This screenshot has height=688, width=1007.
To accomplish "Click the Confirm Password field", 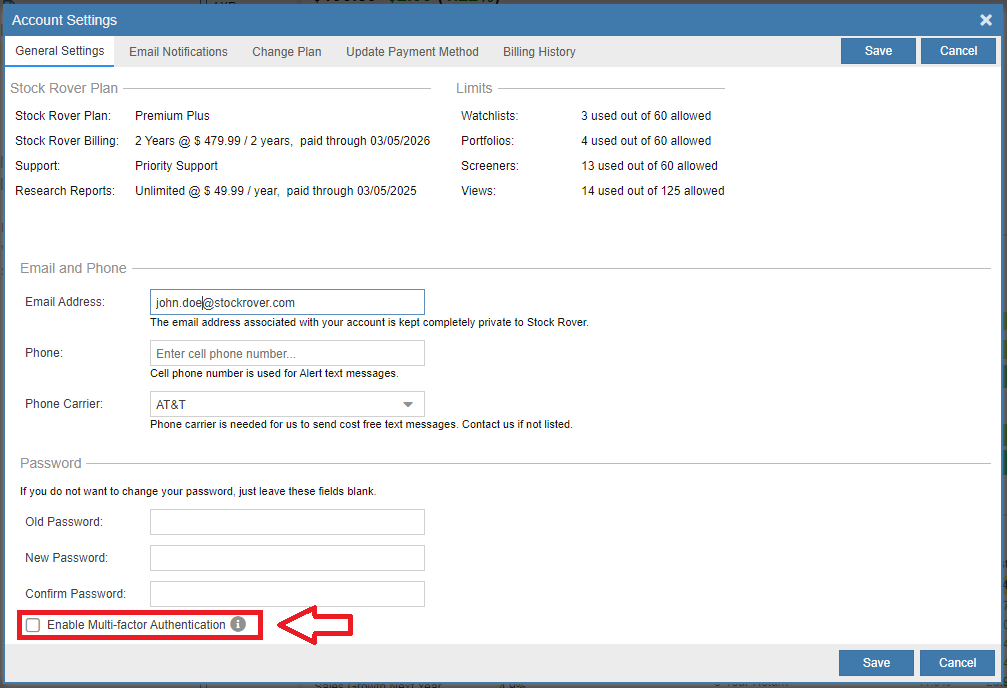I will [287, 593].
